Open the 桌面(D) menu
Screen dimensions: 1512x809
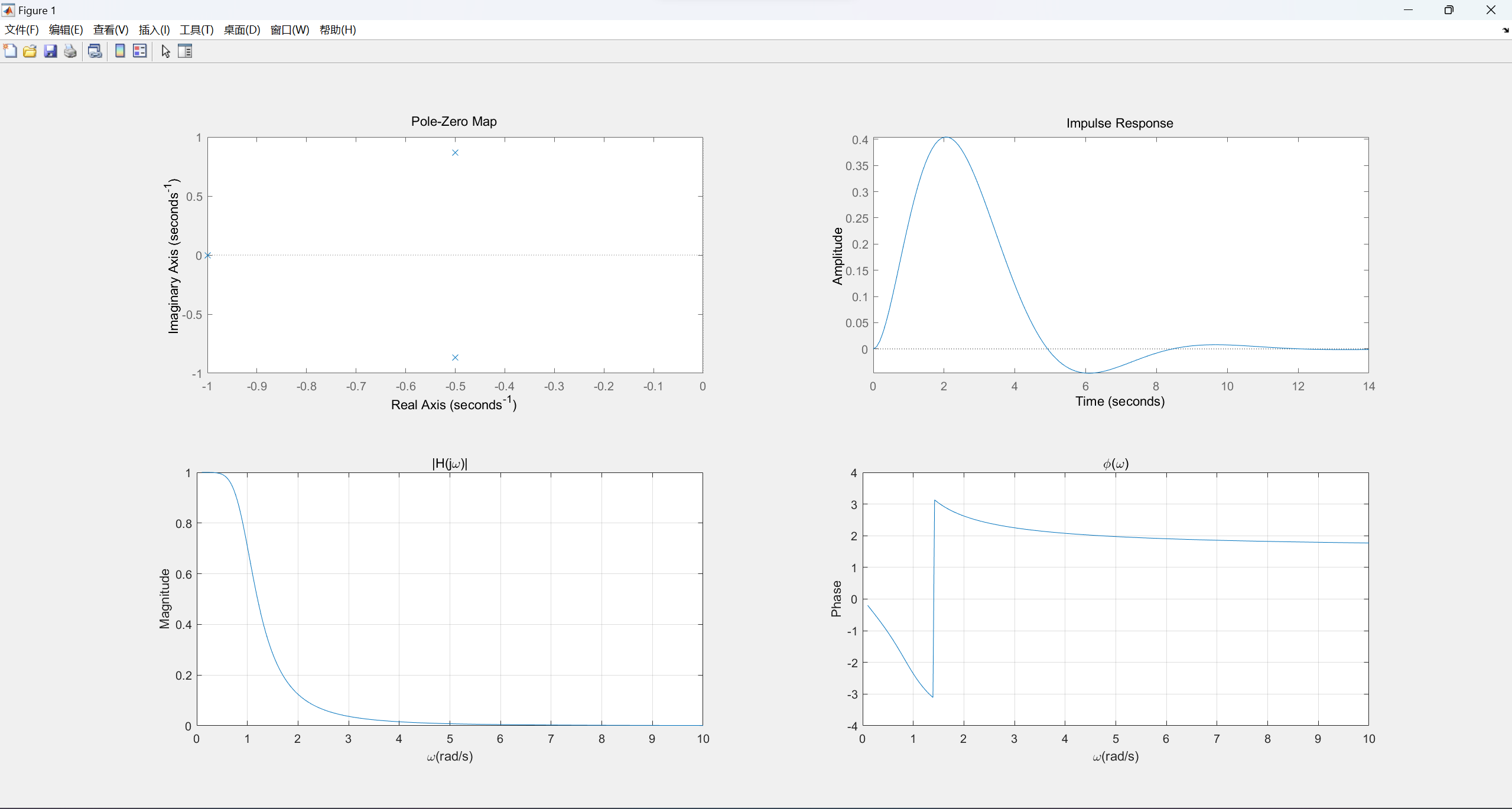pos(242,30)
